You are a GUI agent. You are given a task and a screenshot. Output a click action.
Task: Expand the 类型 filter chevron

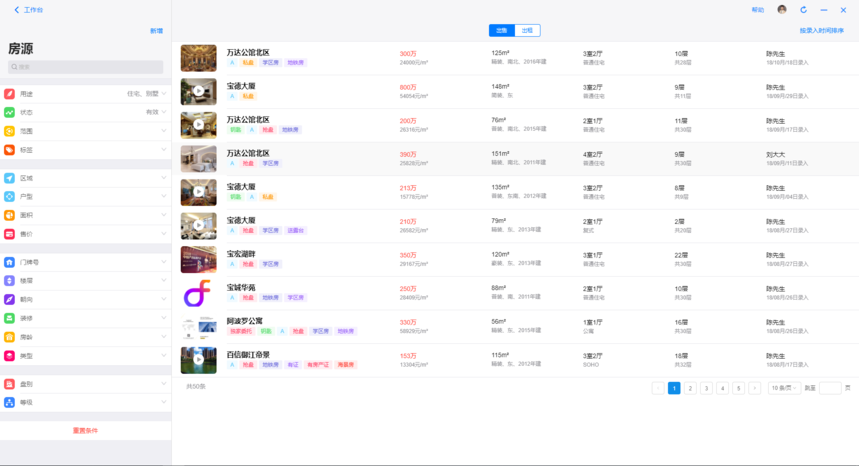pyautogui.click(x=164, y=355)
